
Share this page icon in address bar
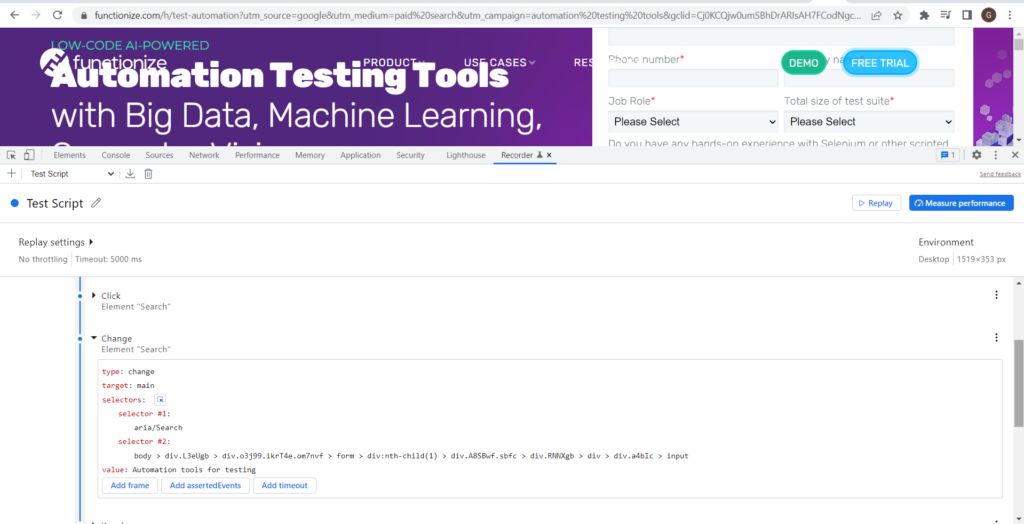pyautogui.click(x=876, y=14)
